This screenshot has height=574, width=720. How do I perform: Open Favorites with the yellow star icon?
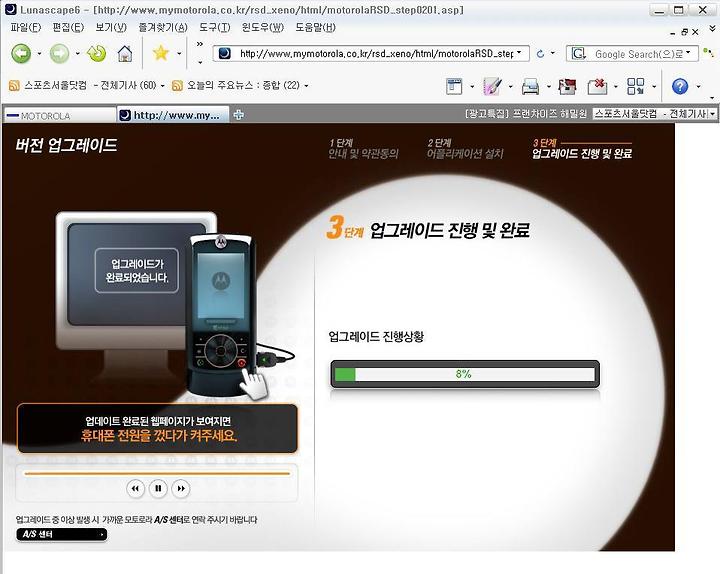161,53
